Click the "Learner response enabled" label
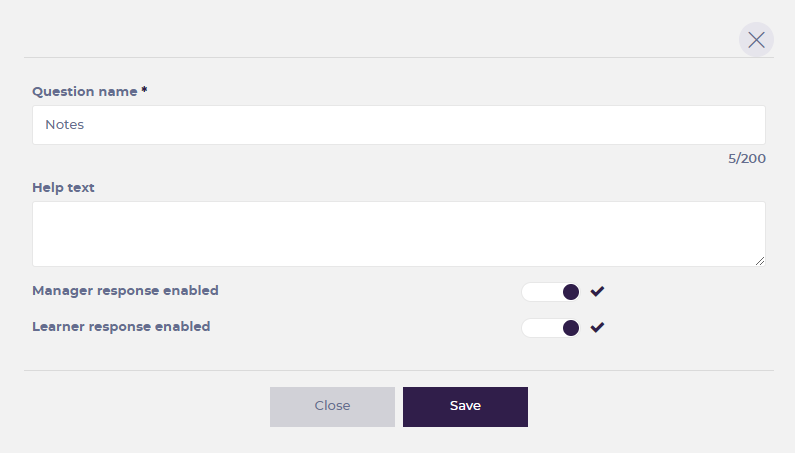This screenshot has height=453, width=795. point(121,326)
